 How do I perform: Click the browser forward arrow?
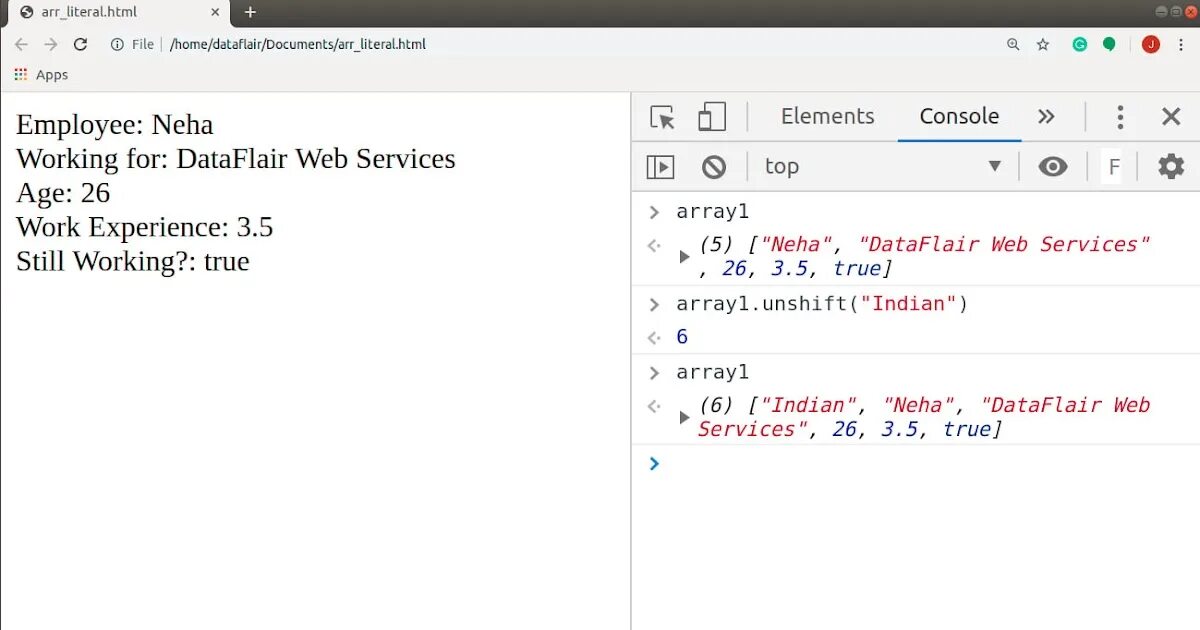51,44
